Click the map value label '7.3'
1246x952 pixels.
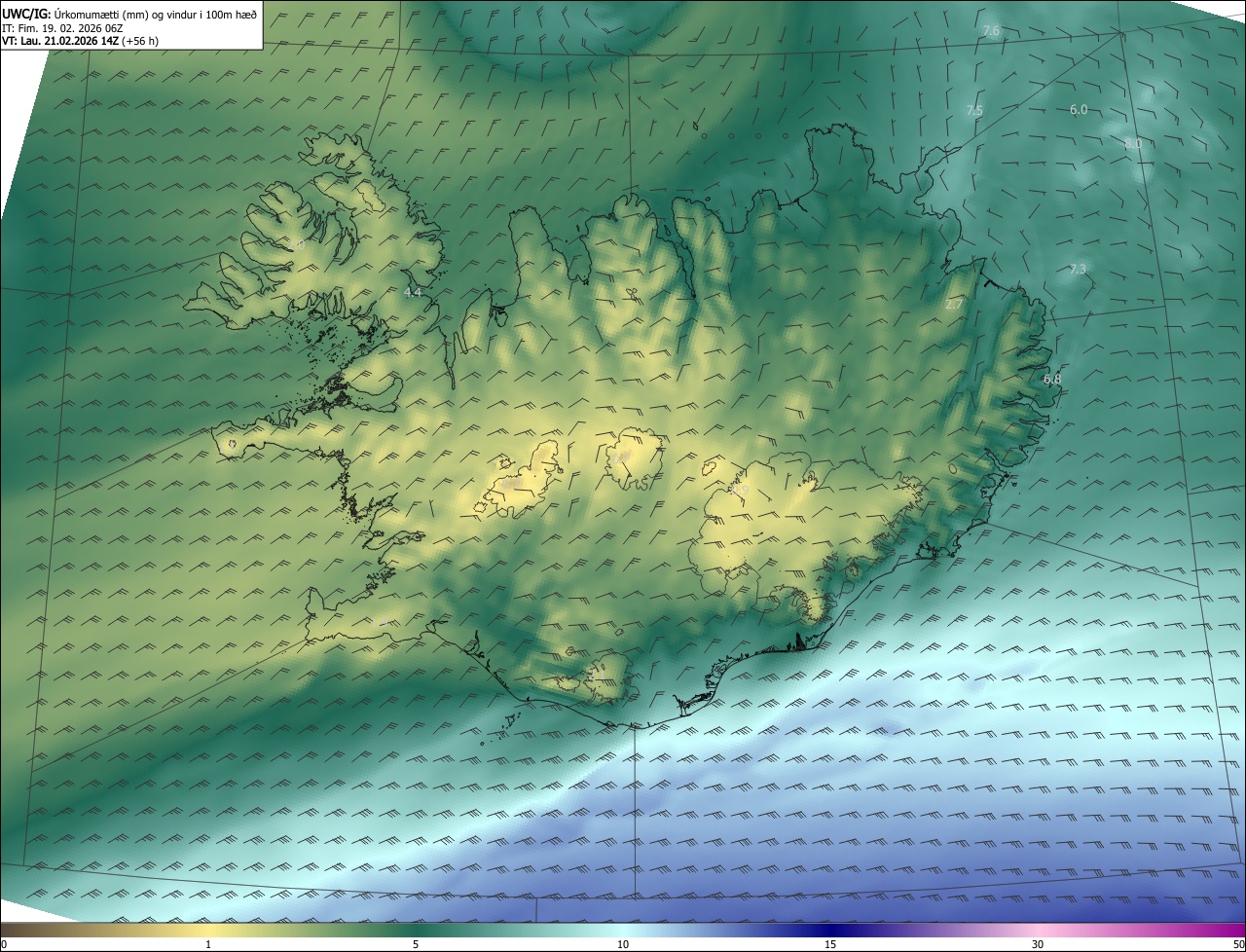coord(1078,269)
